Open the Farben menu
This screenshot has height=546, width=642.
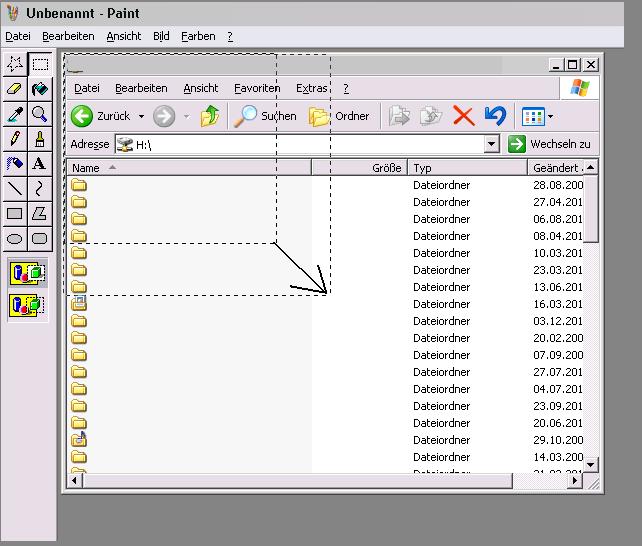pos(198,36)
